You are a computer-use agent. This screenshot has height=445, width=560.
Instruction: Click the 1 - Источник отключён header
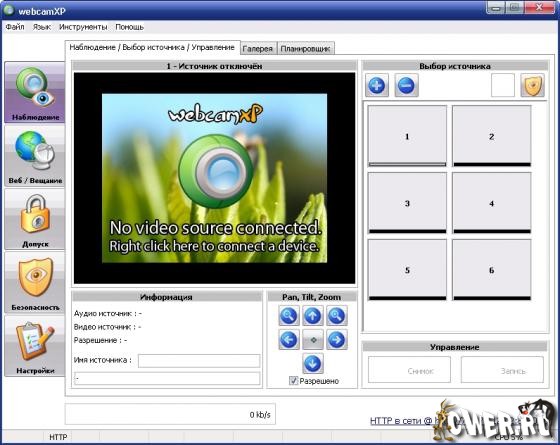[214, 66]
